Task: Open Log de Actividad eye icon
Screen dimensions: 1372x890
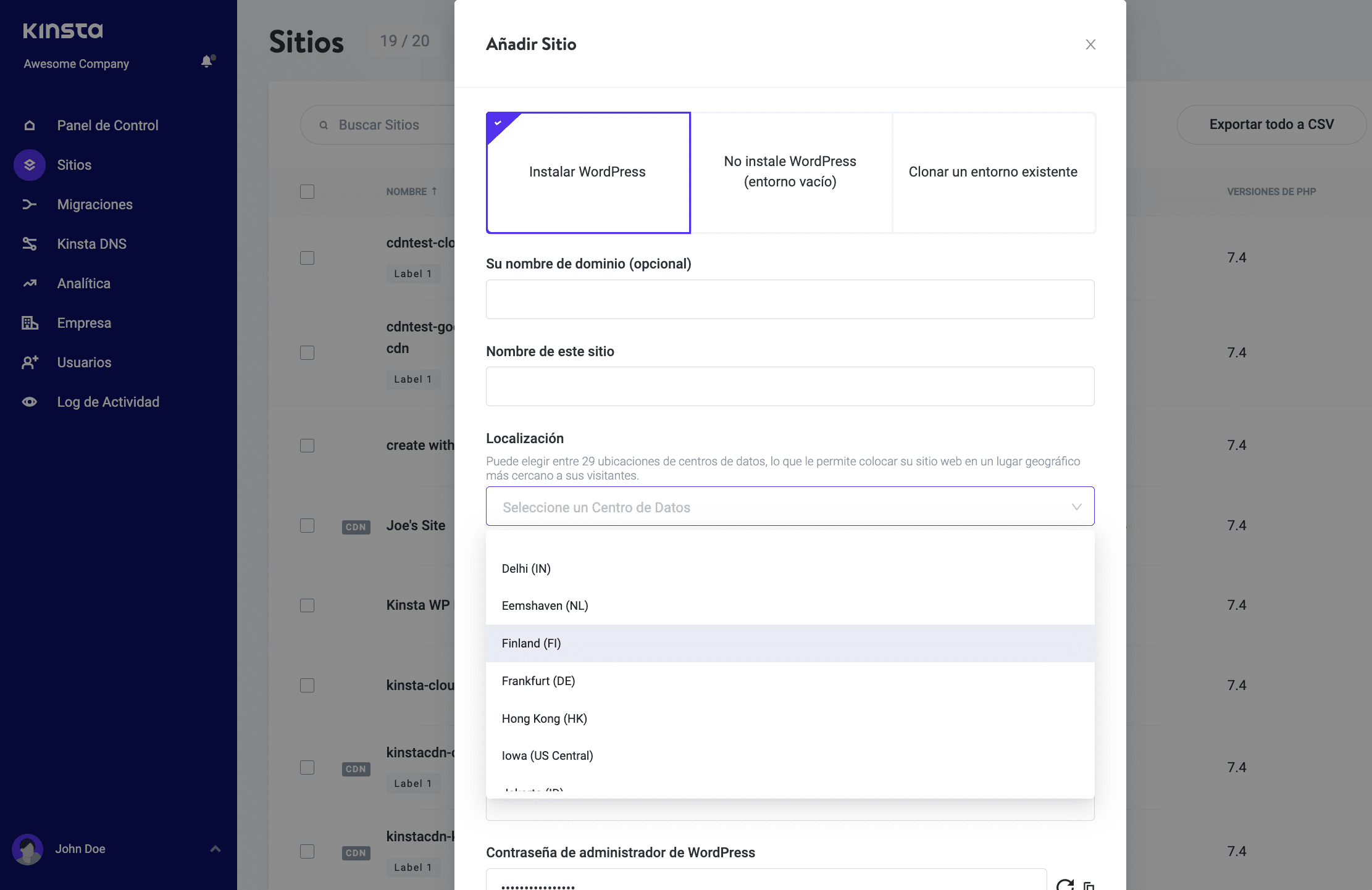Action: pos(30,402)
